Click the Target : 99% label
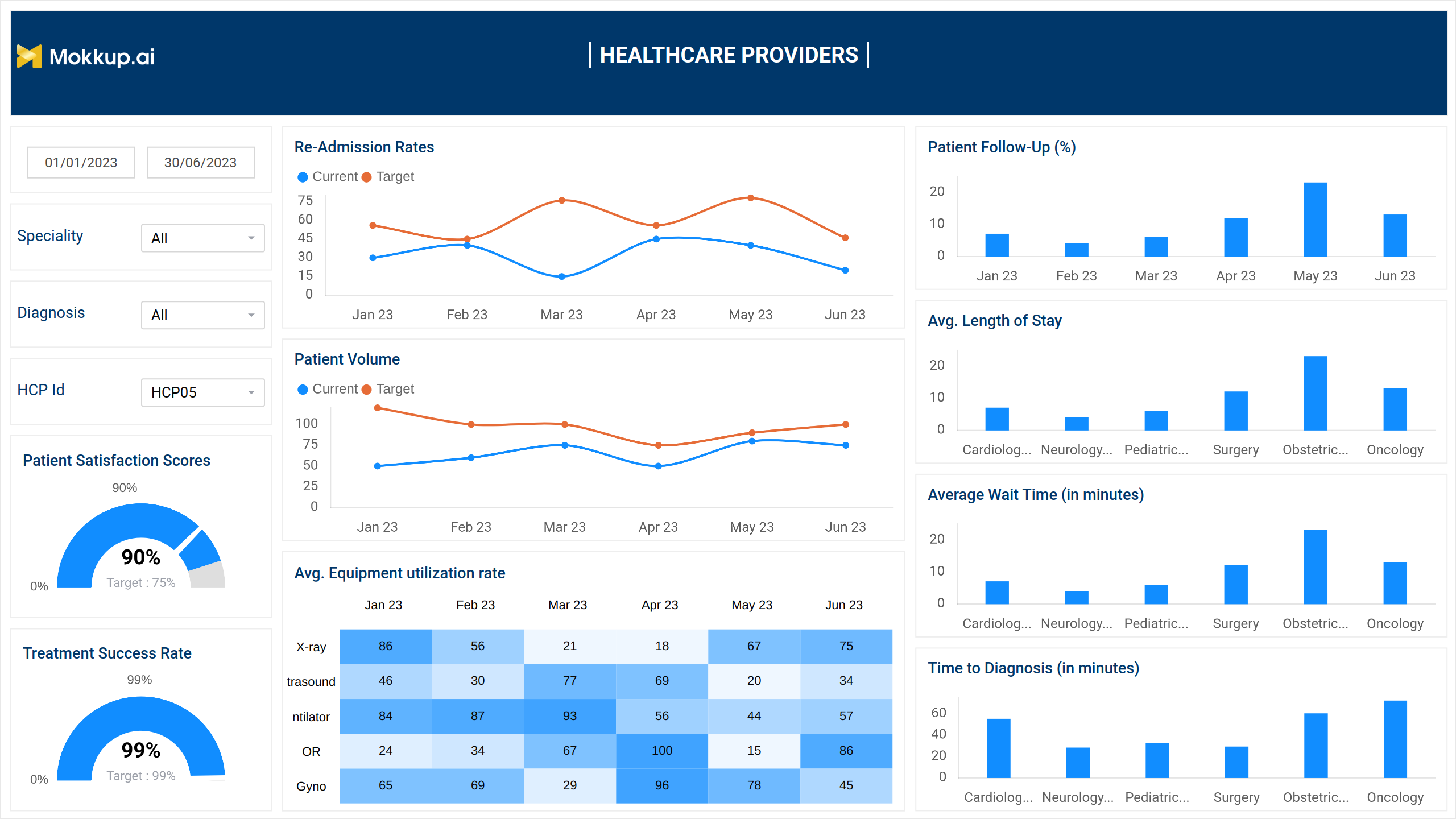The height and width of the screenshot is (819, 1456). (141, 776)
